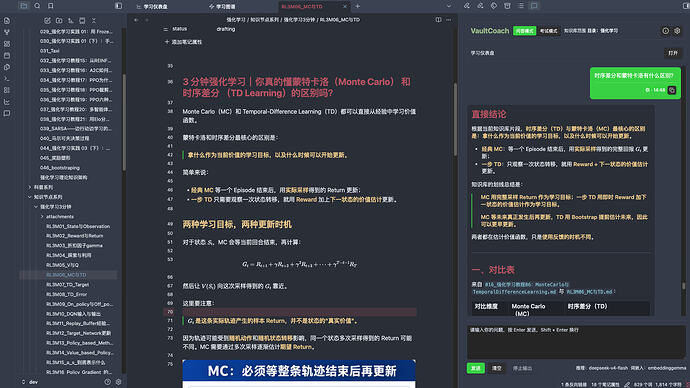Expand the 科普系列 folder
Image resolution: width=690 pixels, height=388 pixels.
pos(43,187)
